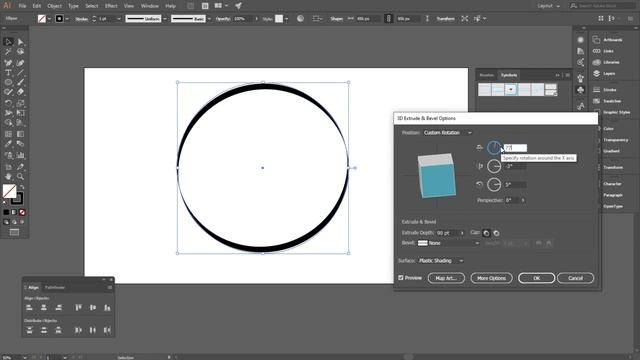Screen dimensions: 640x360
Task: Click the Horizontal Align Left icon
Action: [x=29, y=307]
